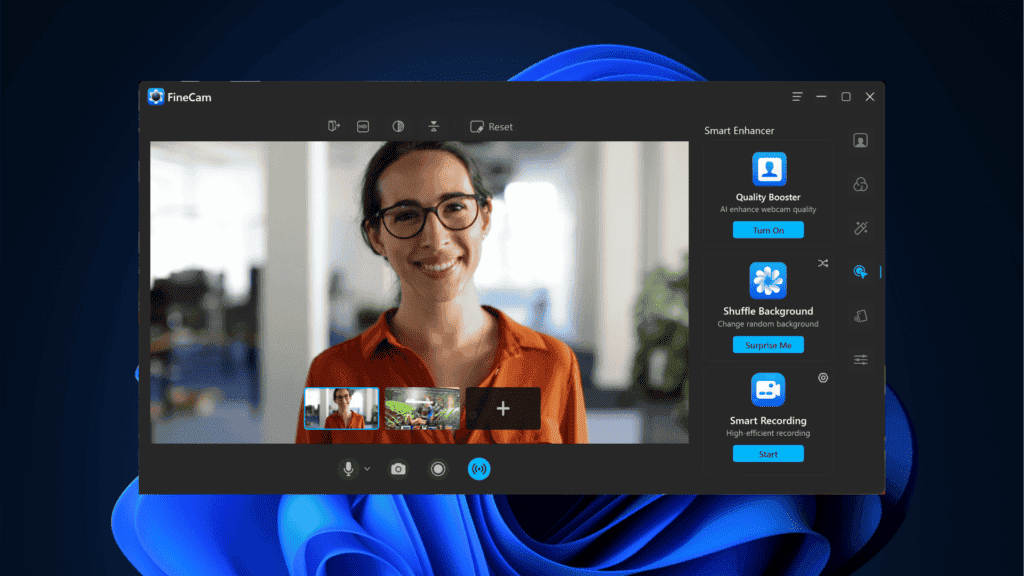Select the woman portrait scene thumbnail
1024x576 pixels.
[x=342, y=409]
